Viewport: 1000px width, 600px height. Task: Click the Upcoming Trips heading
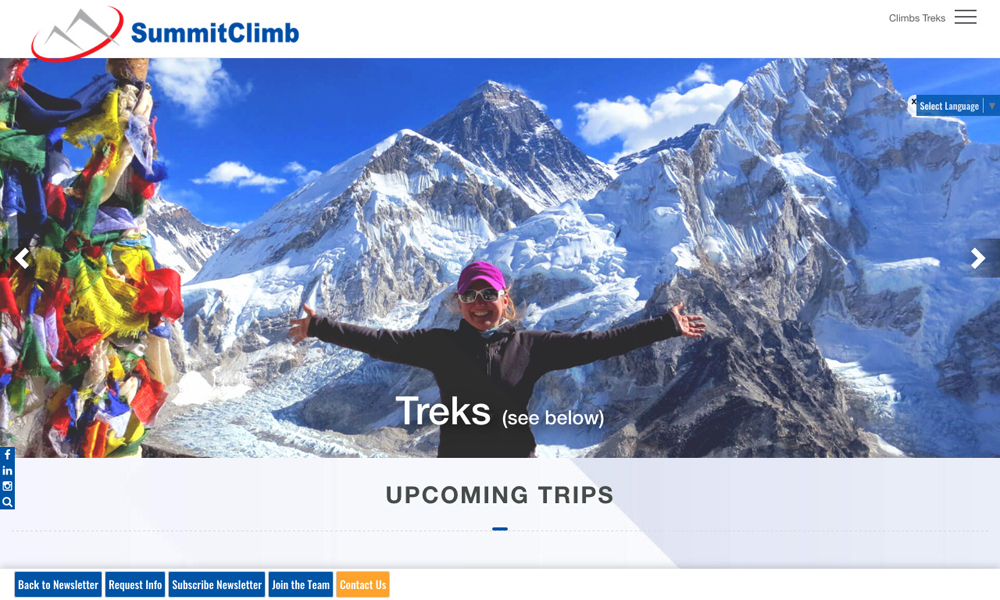tap(499, 495)
